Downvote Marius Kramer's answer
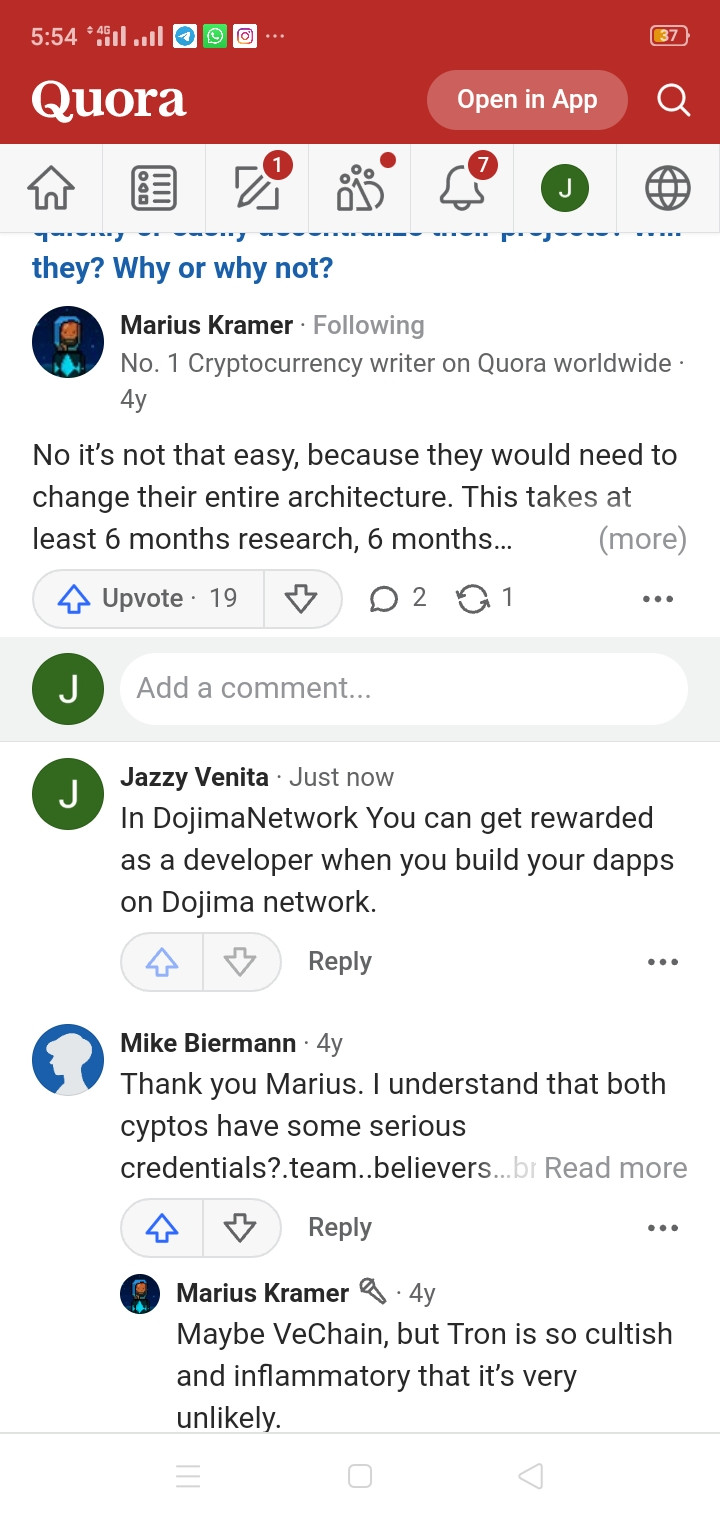 301,598
